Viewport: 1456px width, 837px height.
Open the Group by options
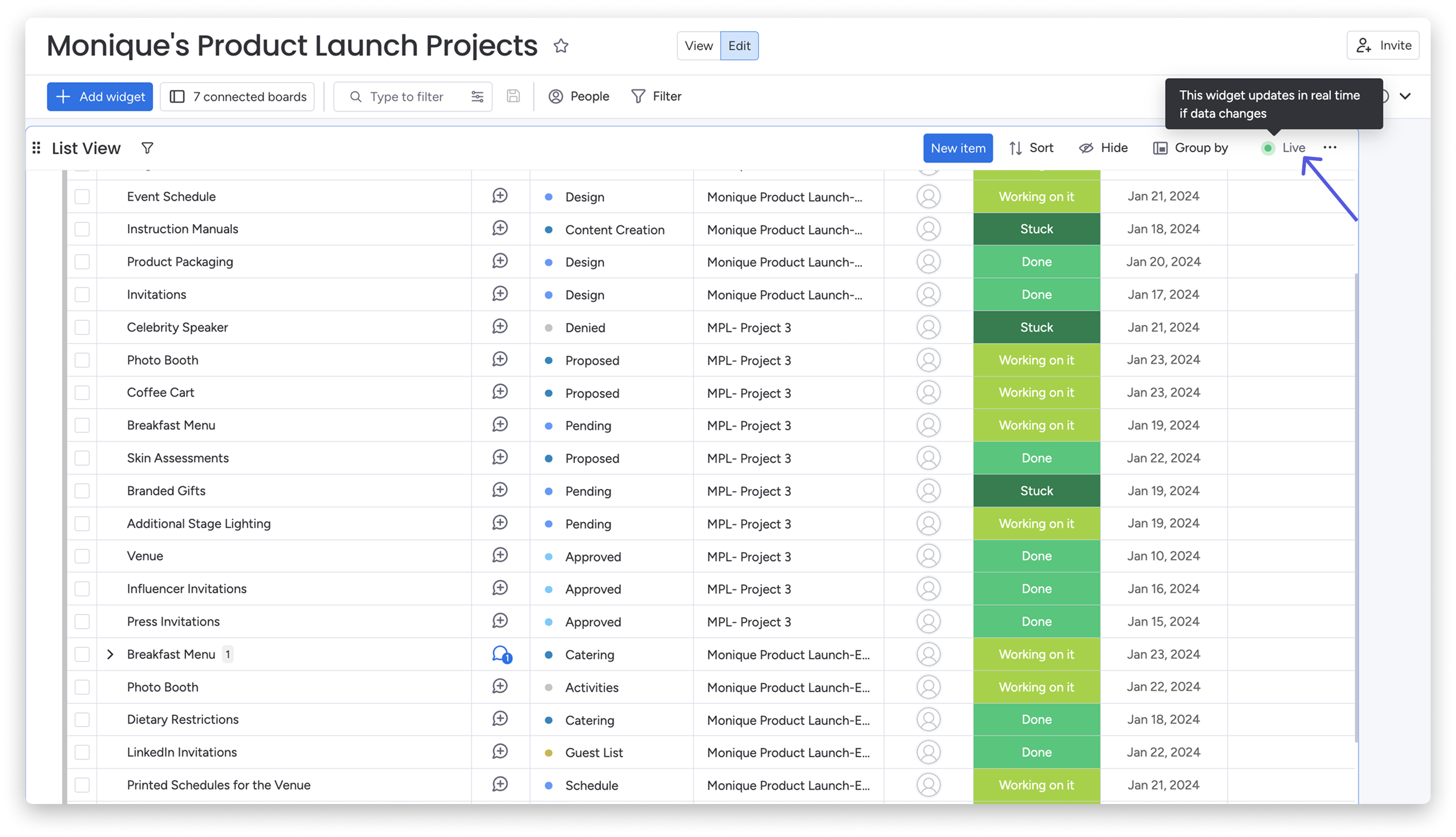1190,148
